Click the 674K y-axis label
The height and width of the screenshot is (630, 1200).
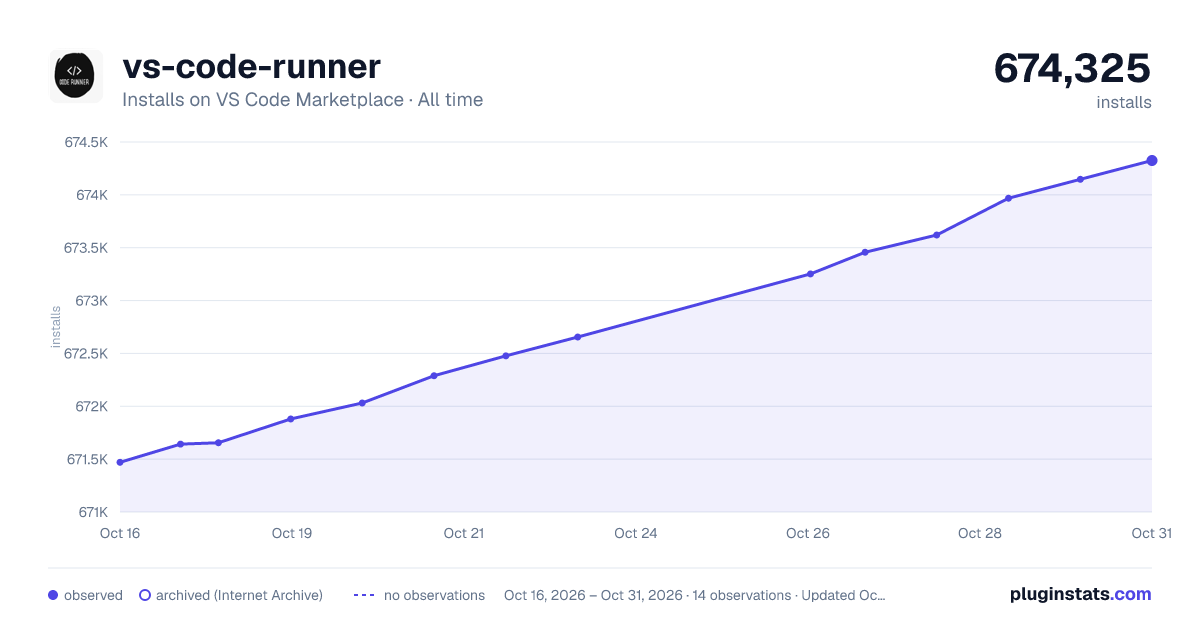[x=91, y=195]
